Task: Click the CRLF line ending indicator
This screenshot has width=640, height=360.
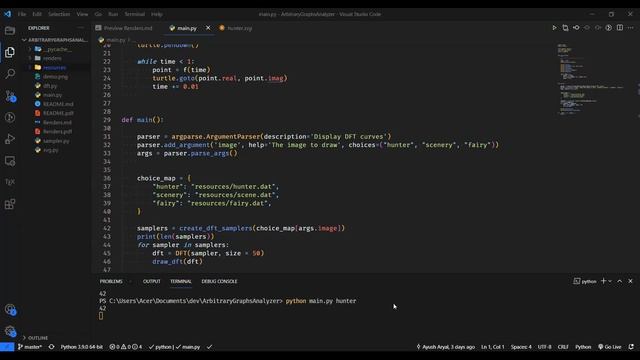Action: coord(563,347)
